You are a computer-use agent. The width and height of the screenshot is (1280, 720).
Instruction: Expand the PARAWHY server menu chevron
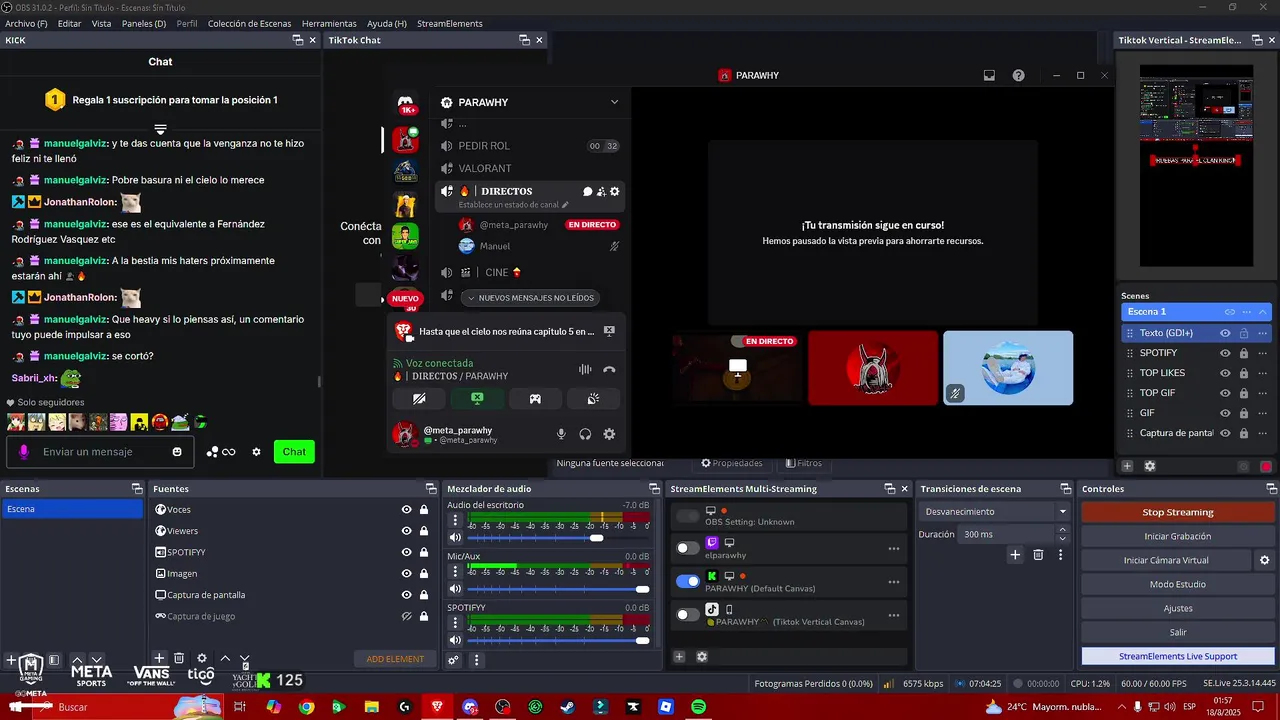(614, 102)
